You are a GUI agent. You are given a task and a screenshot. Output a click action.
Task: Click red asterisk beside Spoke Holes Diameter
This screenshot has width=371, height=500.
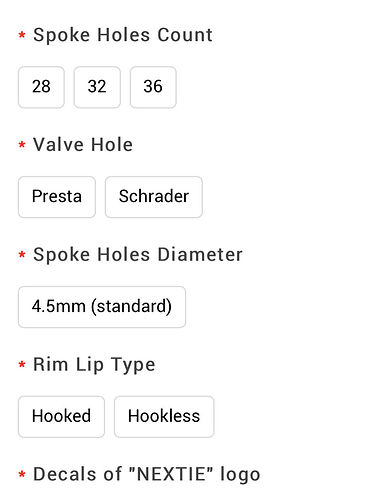(22, 255)
